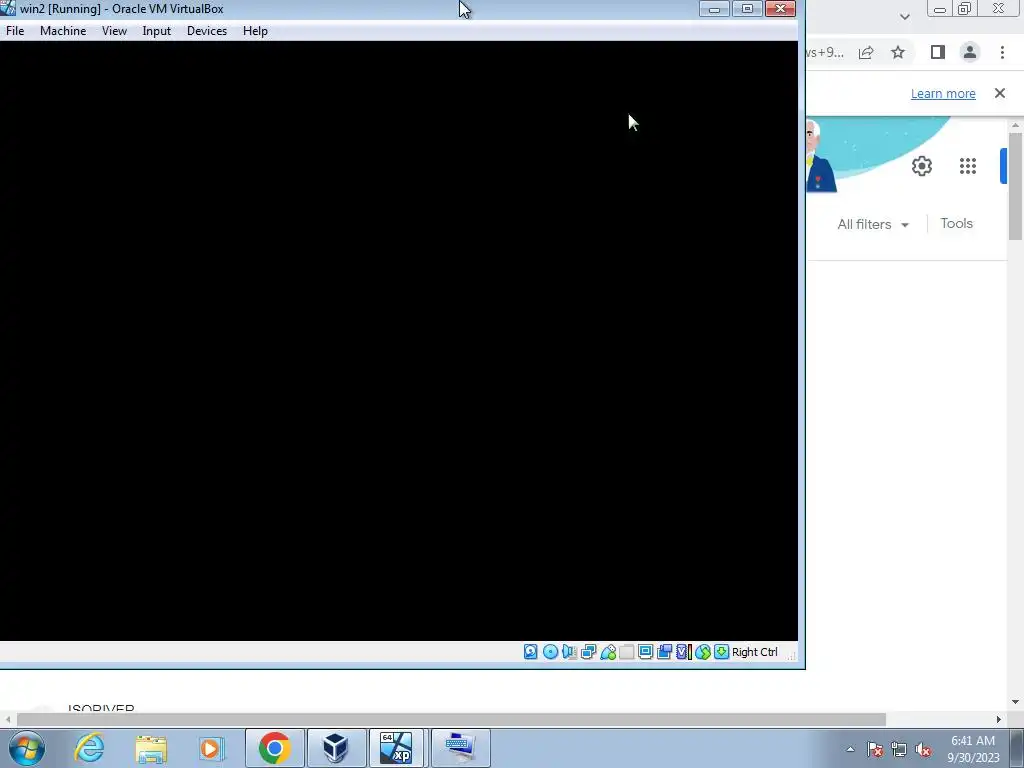Click the VirtualBox window title bar icon
The height and width of the screenshot is (768, 1024).
pyautogui.click(x=8, y=8)
